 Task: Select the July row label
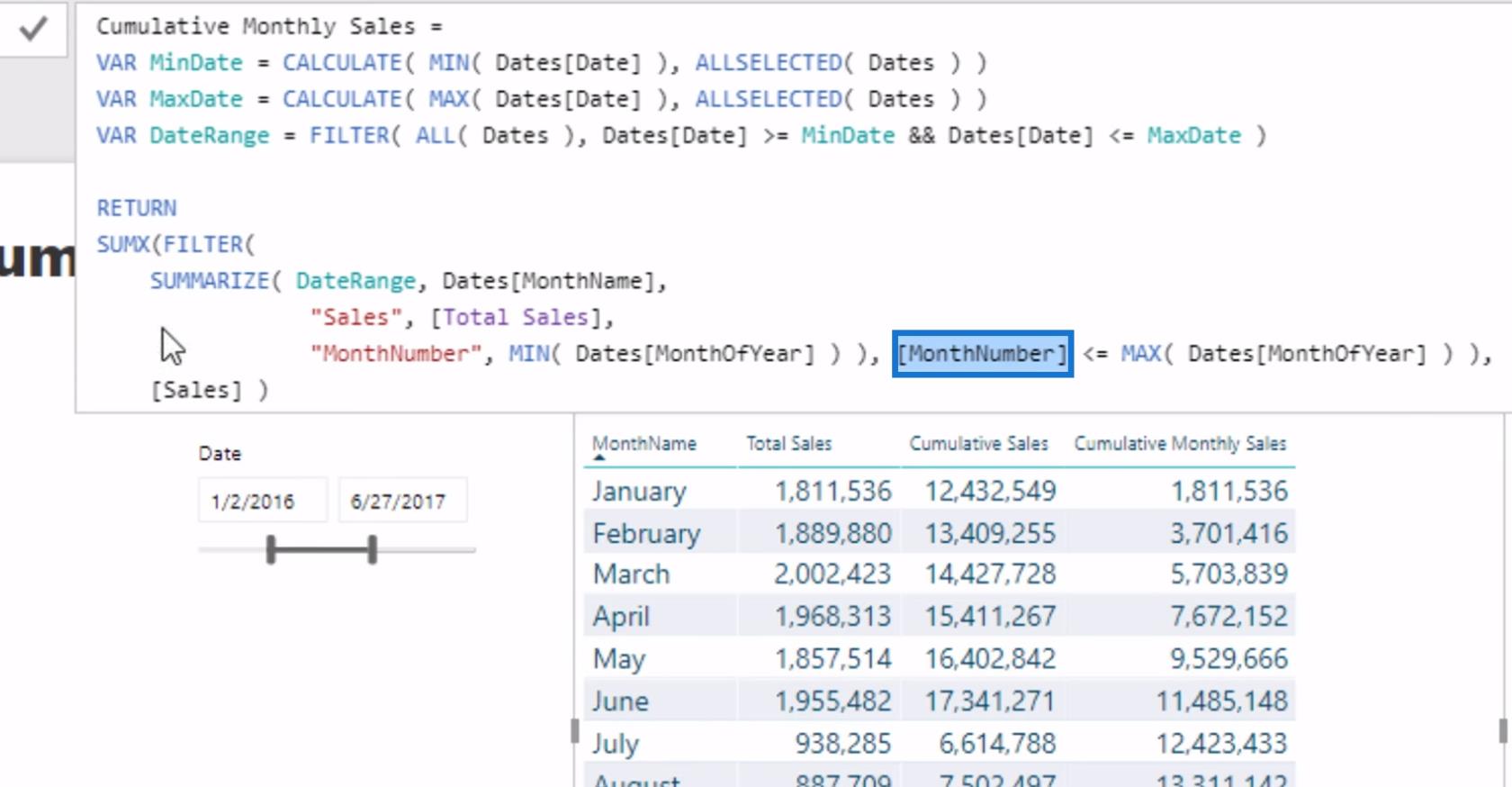click(616, 744)
